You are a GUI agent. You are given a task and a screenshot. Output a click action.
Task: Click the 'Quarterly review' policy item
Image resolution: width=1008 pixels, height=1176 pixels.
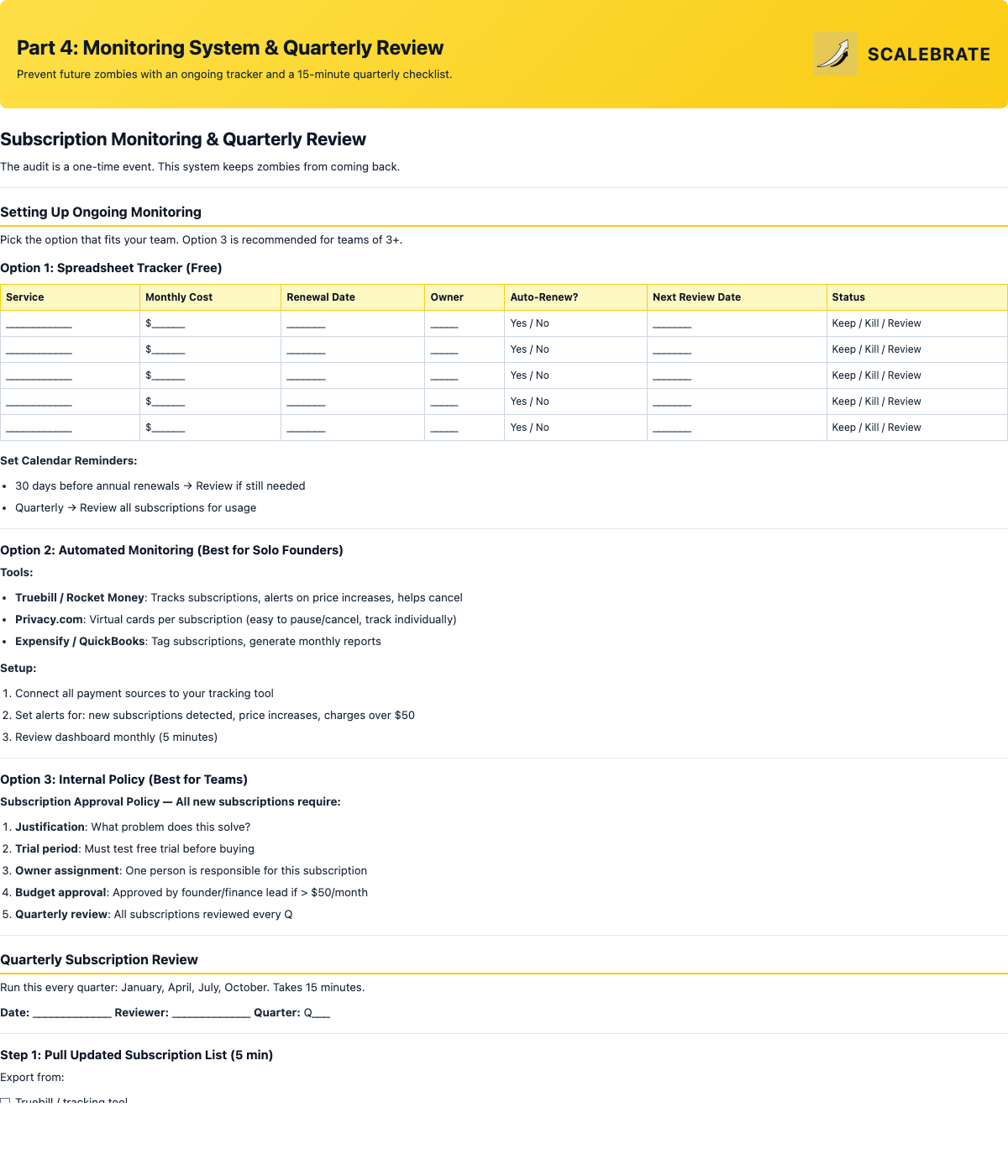tap(155, 914)
